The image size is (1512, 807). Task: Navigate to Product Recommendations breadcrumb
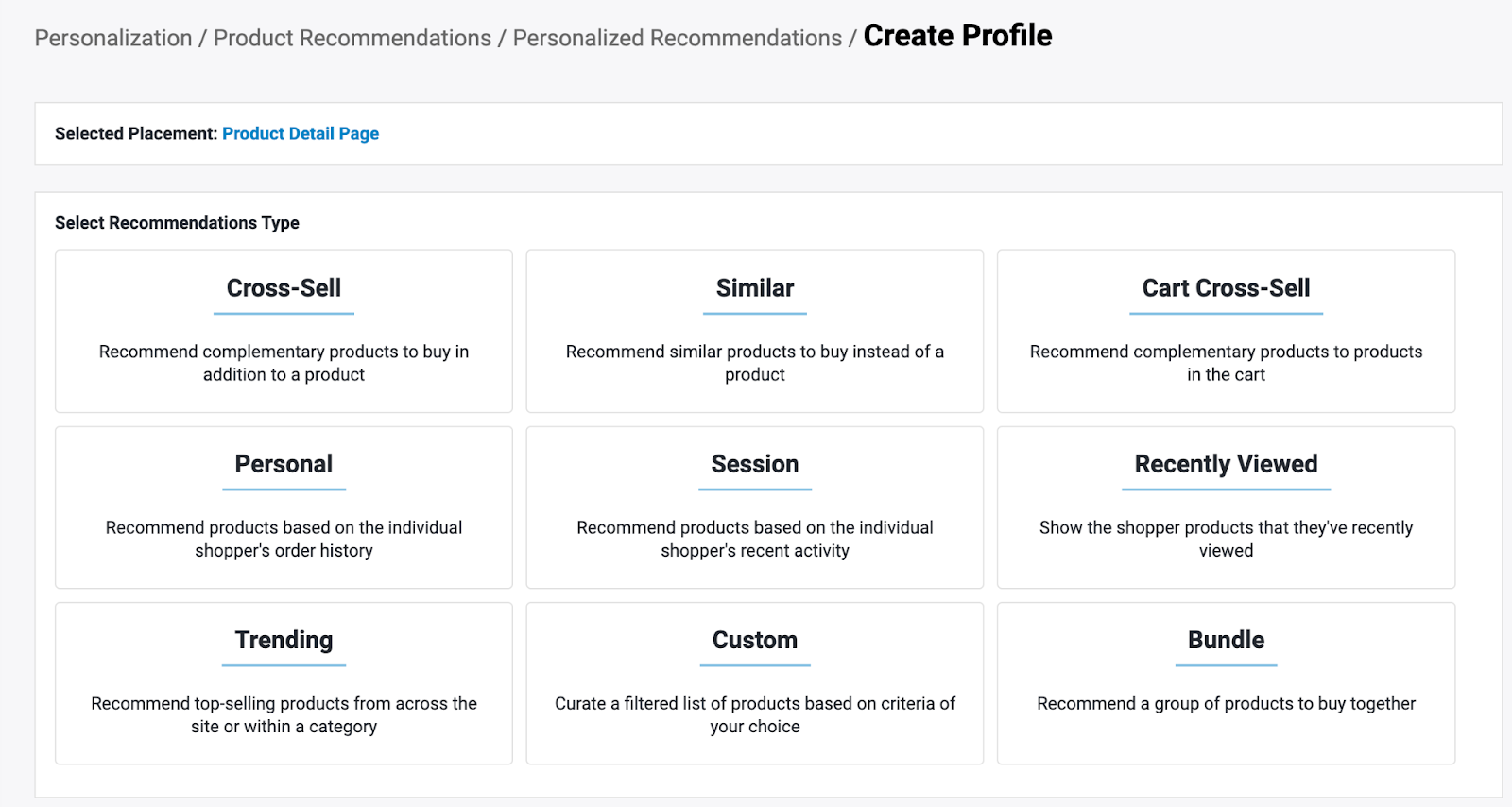point(352,38)
